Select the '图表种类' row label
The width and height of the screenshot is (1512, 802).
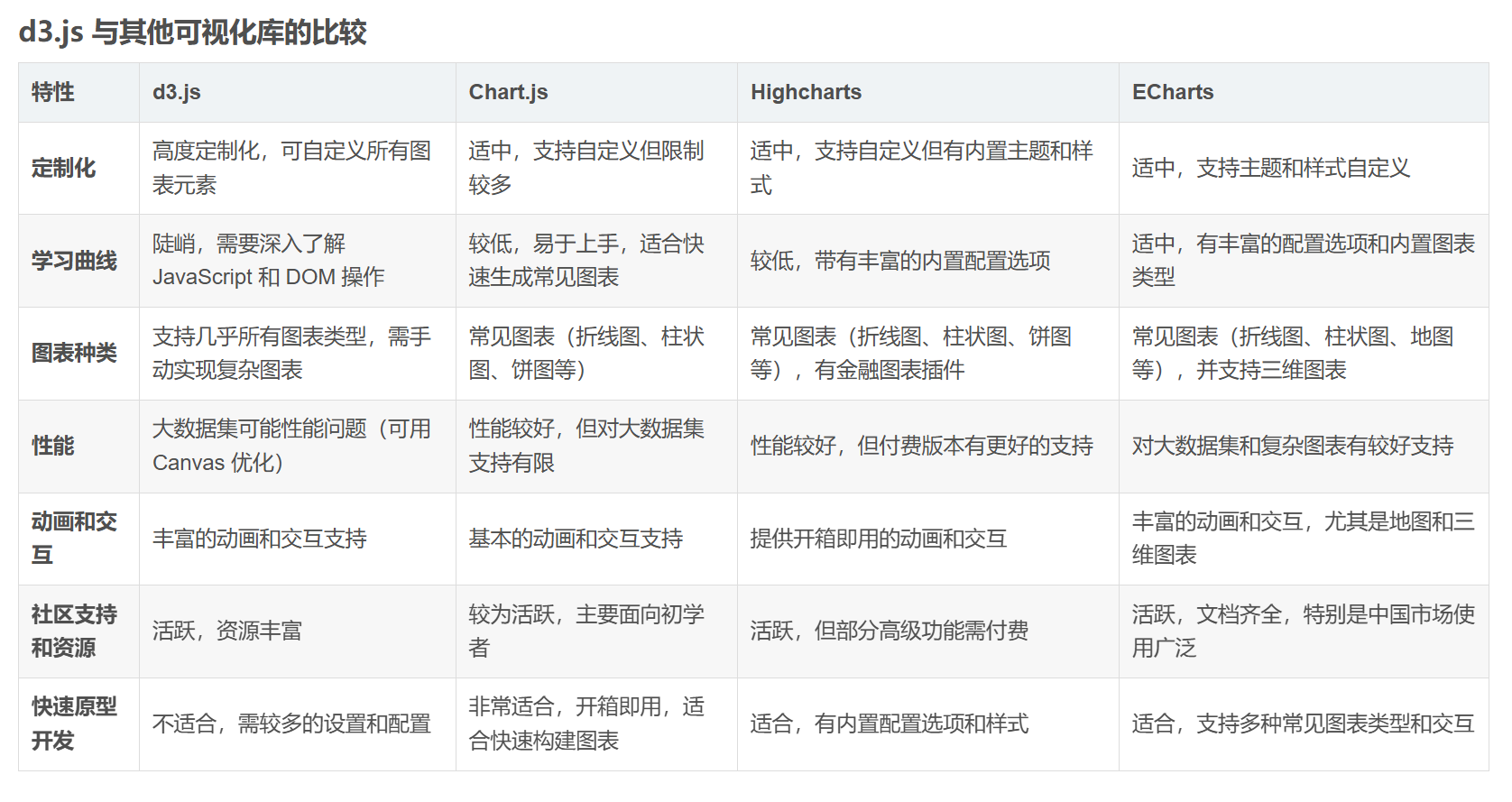pos(79,353)
